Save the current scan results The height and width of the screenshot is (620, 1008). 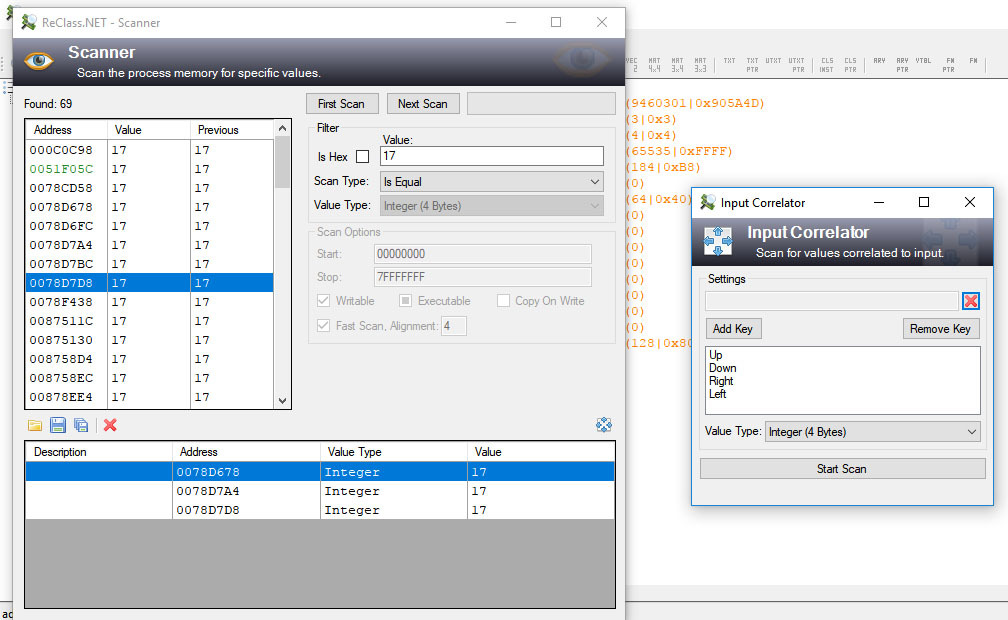(x=58, y=425)
